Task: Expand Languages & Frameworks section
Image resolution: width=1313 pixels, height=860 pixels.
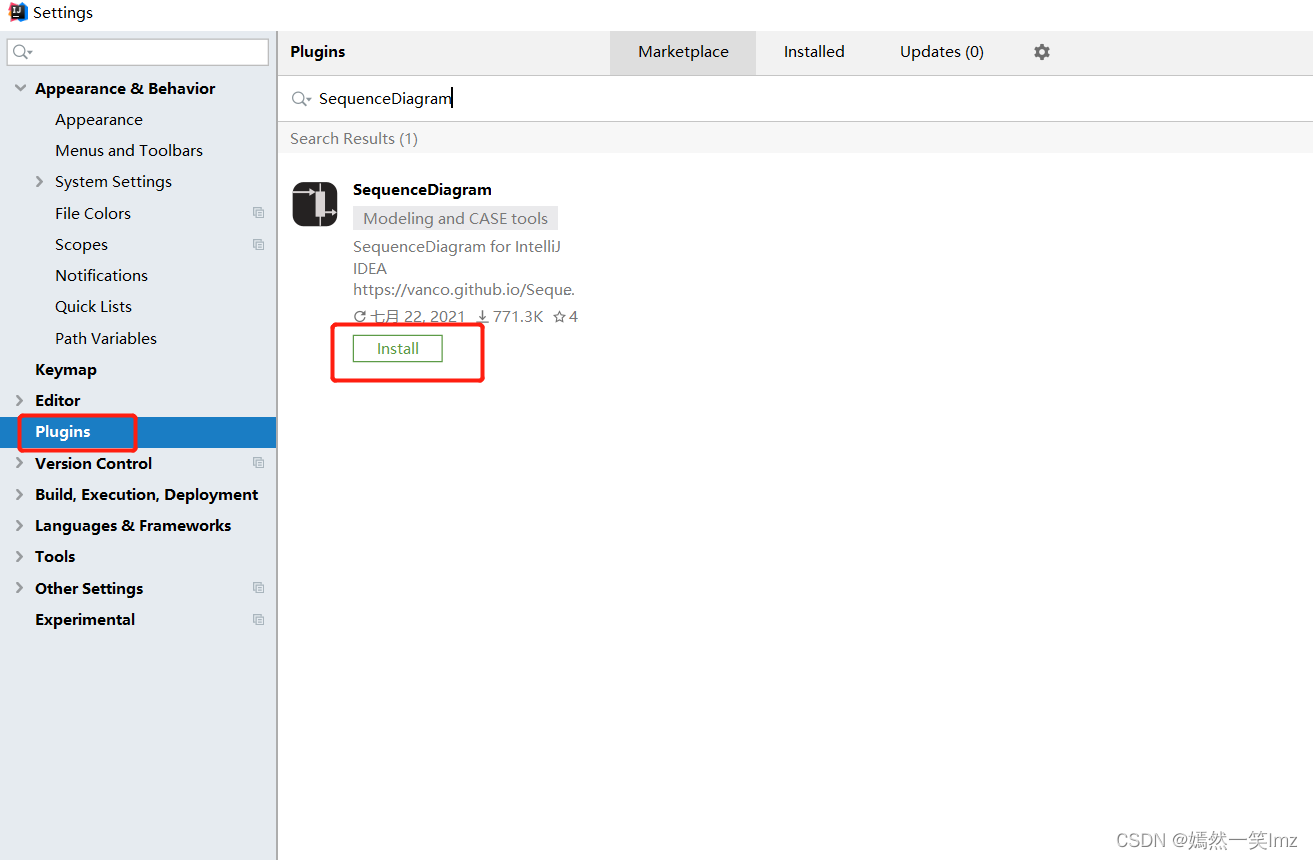Action: pos(20,525)
